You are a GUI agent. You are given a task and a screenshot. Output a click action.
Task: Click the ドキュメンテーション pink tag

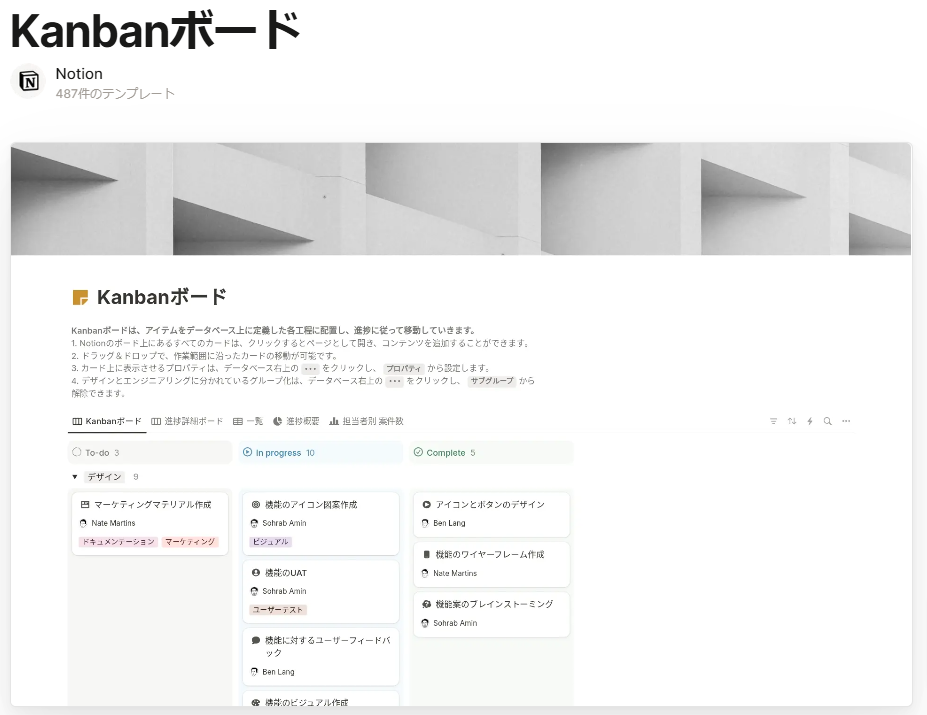[118, 542]
